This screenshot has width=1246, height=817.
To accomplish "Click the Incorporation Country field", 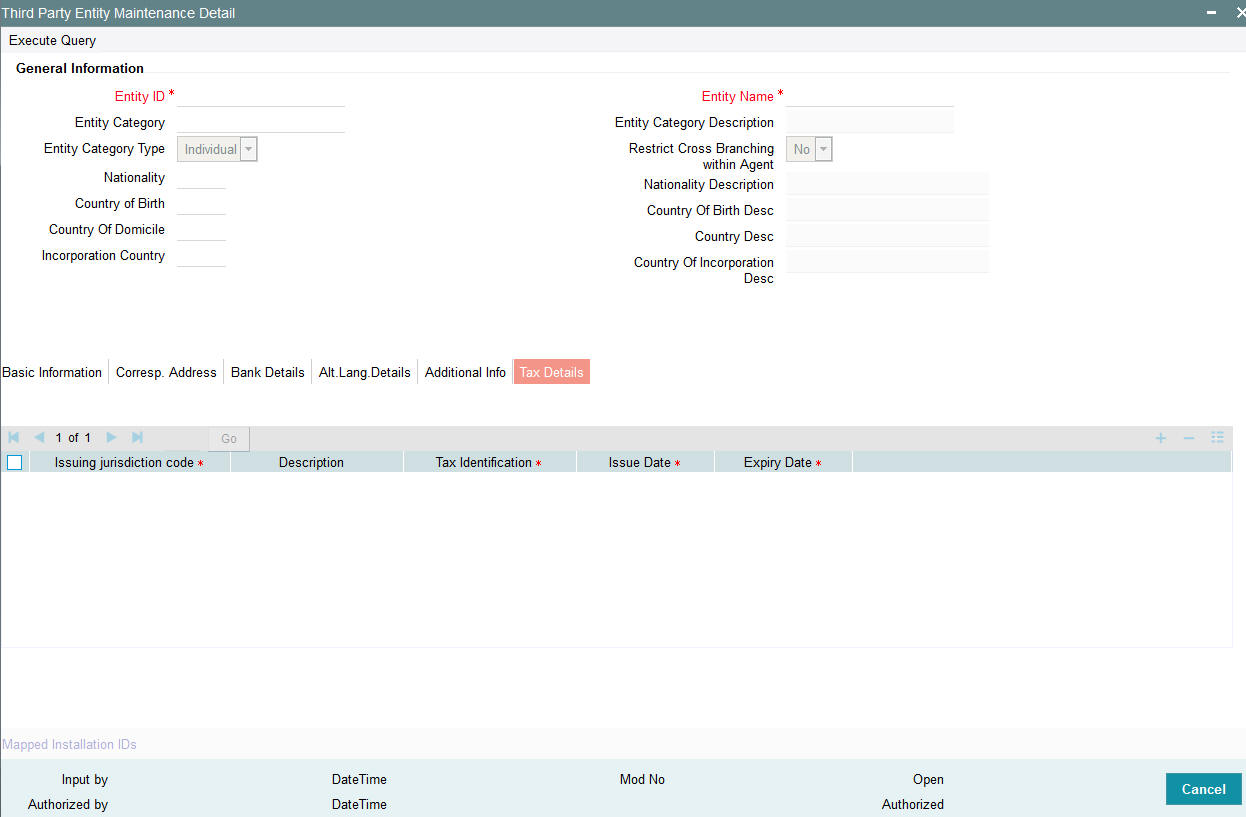I will pos(201,255).
